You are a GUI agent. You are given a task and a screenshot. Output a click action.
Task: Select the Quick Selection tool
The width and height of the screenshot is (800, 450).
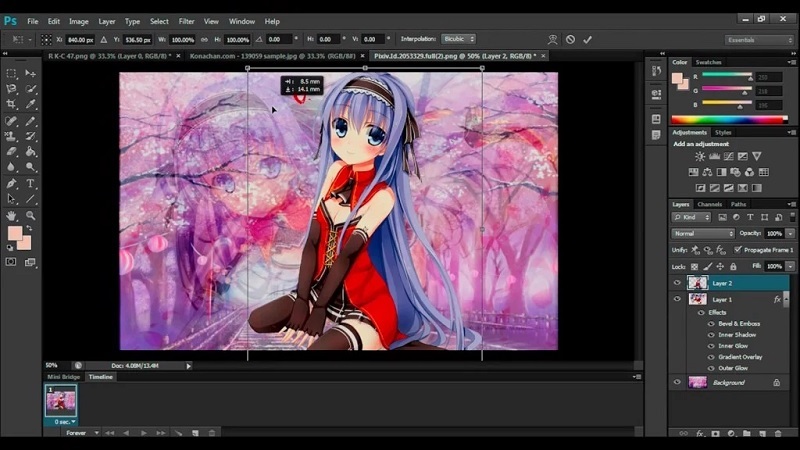point(31,89)
